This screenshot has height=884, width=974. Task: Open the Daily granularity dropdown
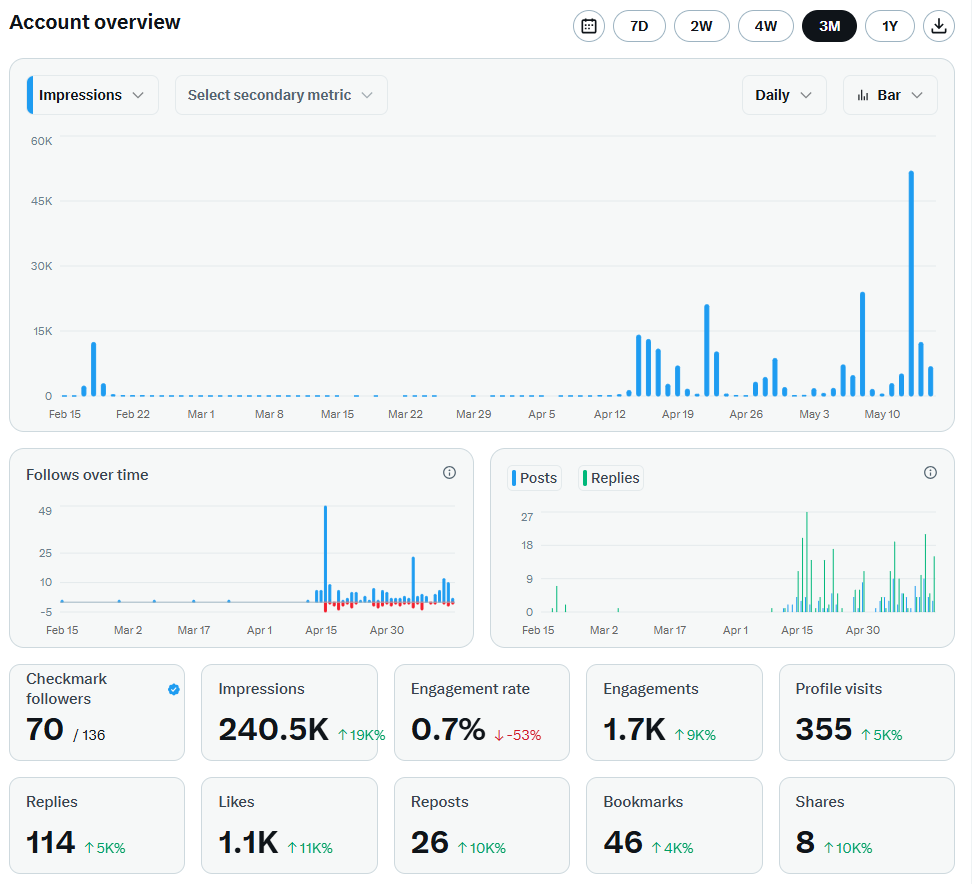pos(784,95)
